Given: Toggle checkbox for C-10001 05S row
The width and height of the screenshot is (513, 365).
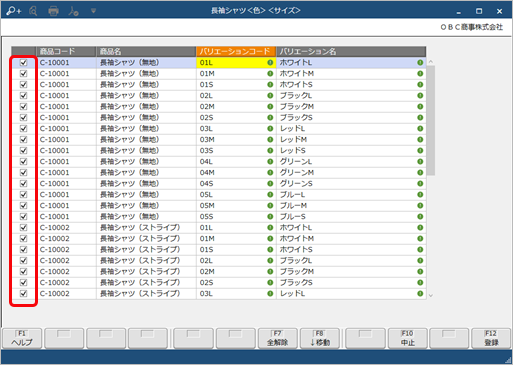Looking at the screenshot, I should (x=23, y=217).
